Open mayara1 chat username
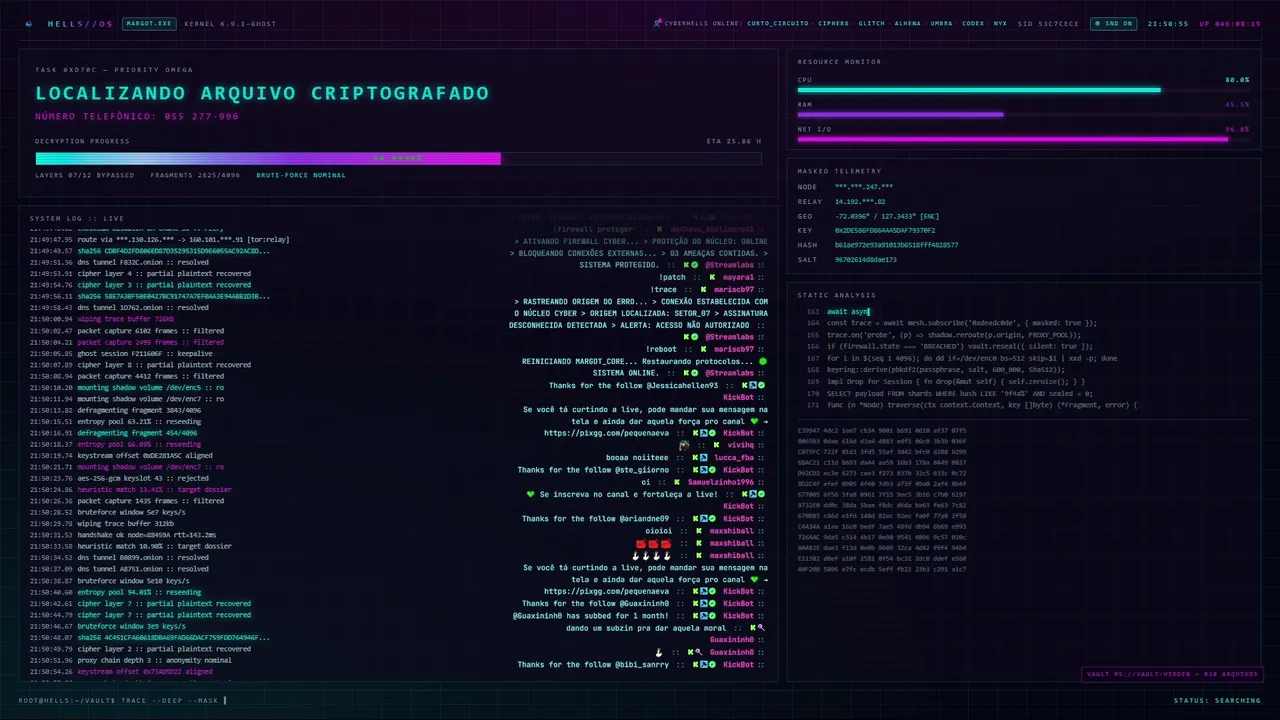 point(738,277)
